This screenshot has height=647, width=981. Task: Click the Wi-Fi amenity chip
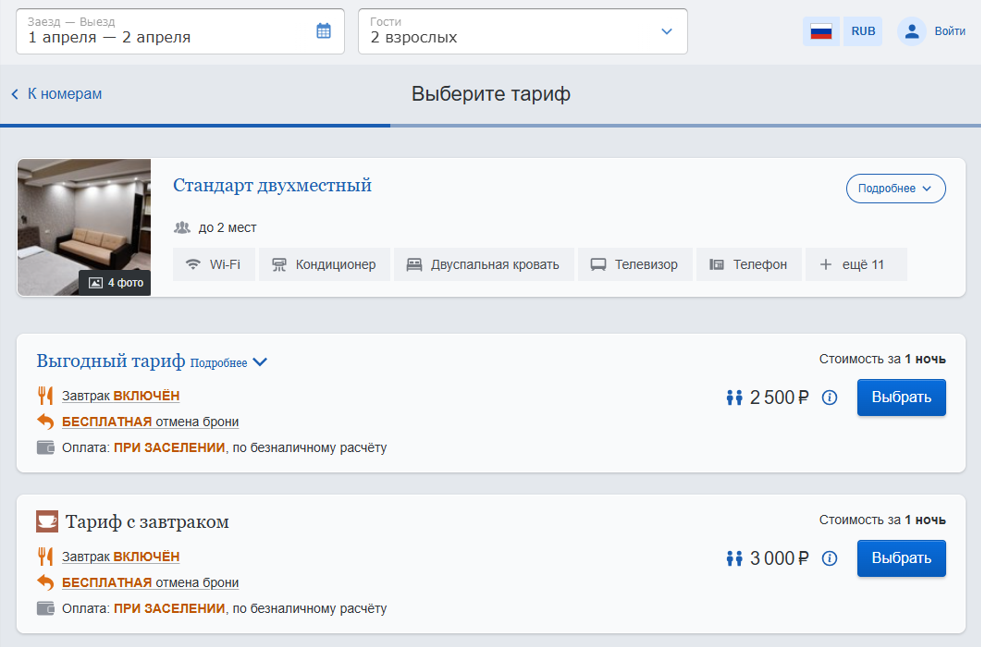point(214,265)
